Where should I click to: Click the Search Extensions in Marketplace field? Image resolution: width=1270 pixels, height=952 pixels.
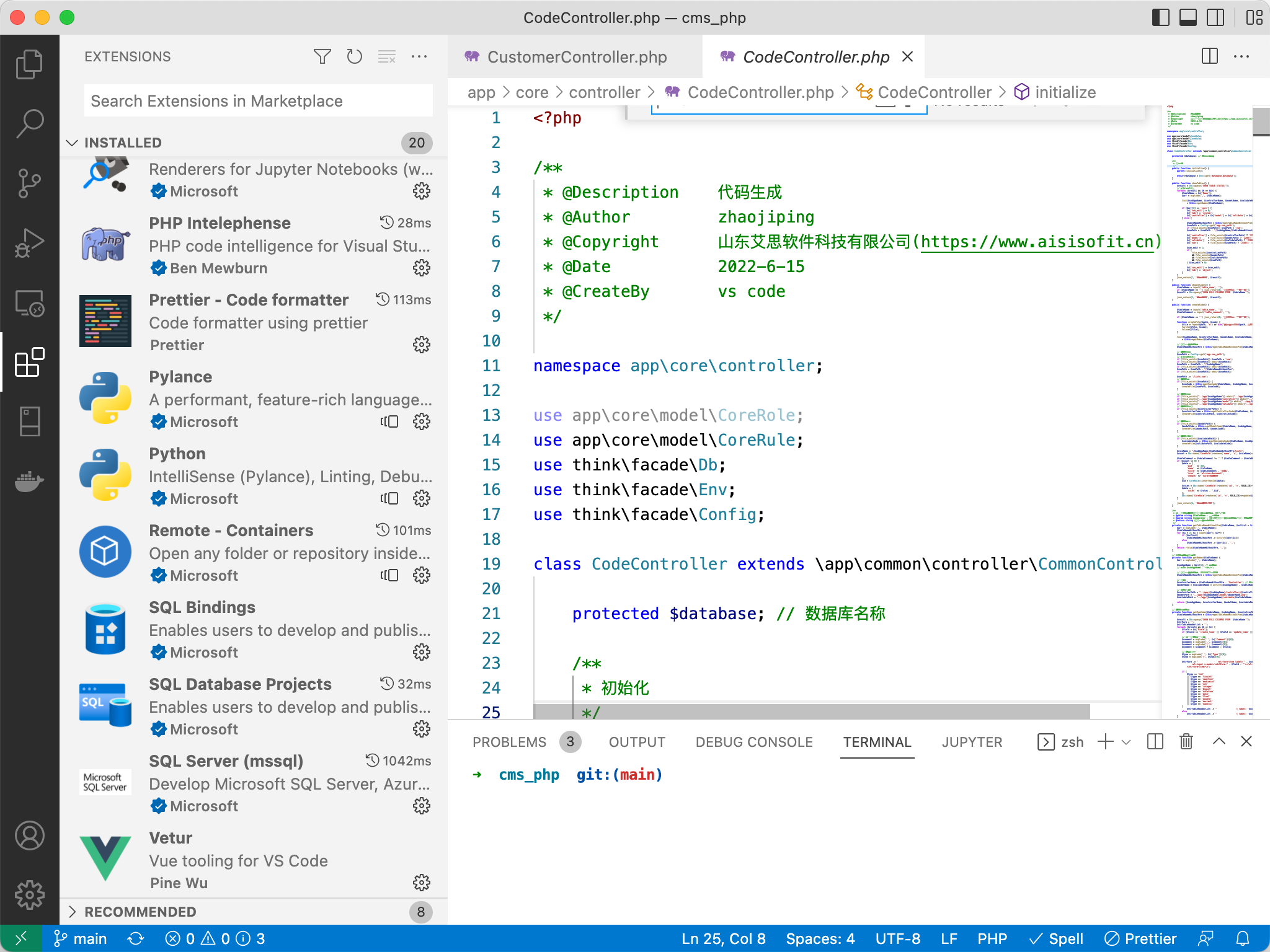tap(258, 101)
